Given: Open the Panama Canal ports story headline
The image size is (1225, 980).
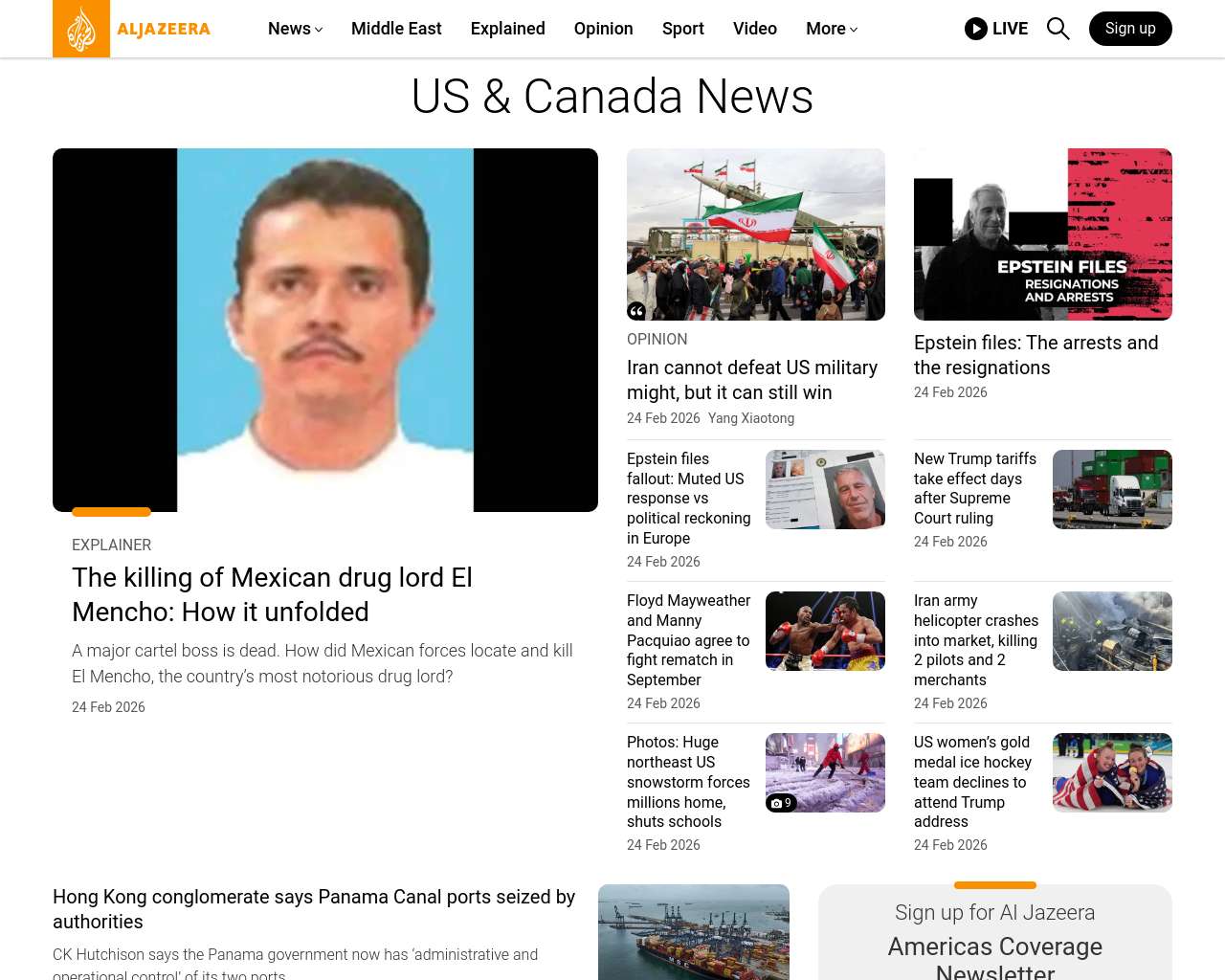Looking at the screenshot, I should point(314,909).
